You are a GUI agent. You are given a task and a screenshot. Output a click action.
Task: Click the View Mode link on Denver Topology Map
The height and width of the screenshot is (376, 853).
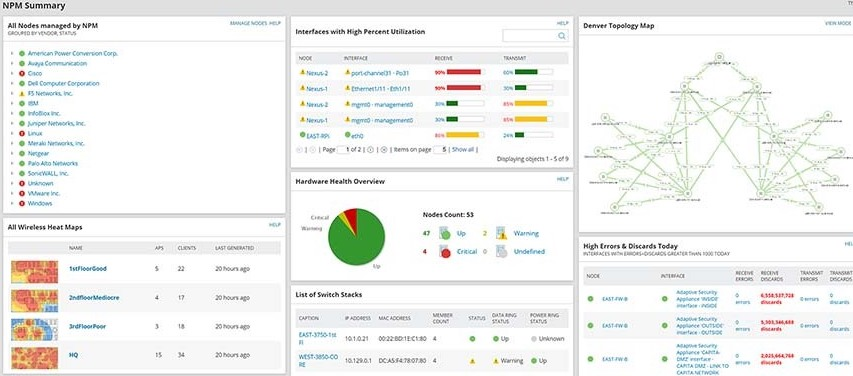coord(838,23)
